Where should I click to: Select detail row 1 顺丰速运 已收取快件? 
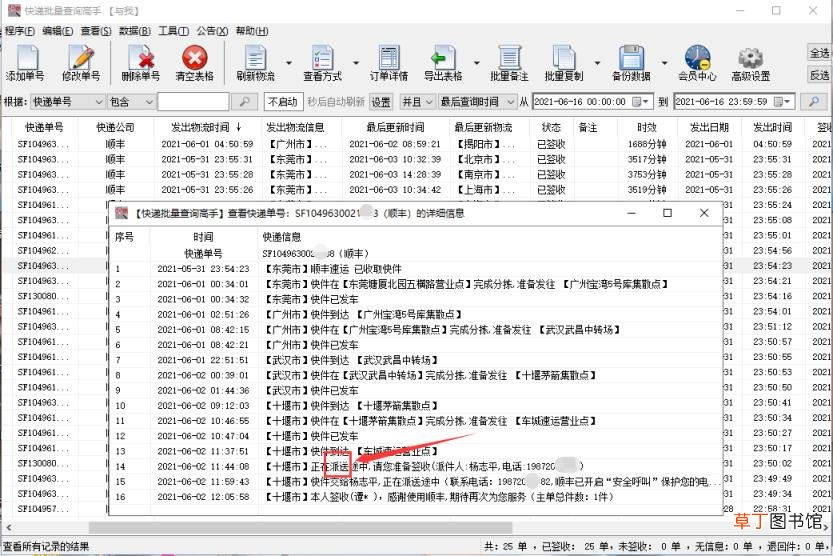pos(415,269)
